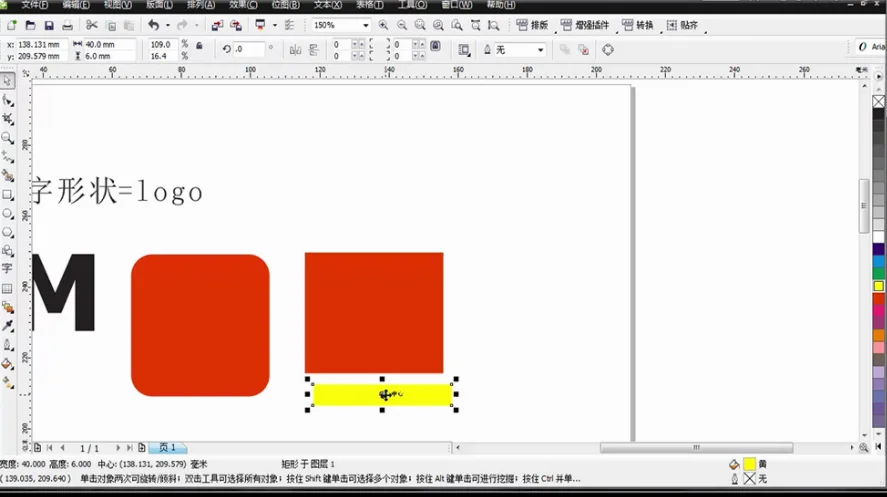Click the Mirror vertically icon
Image resolution: width=887 pixels, height=497 pixels.
pyautogui.click(x=314, y=50)
